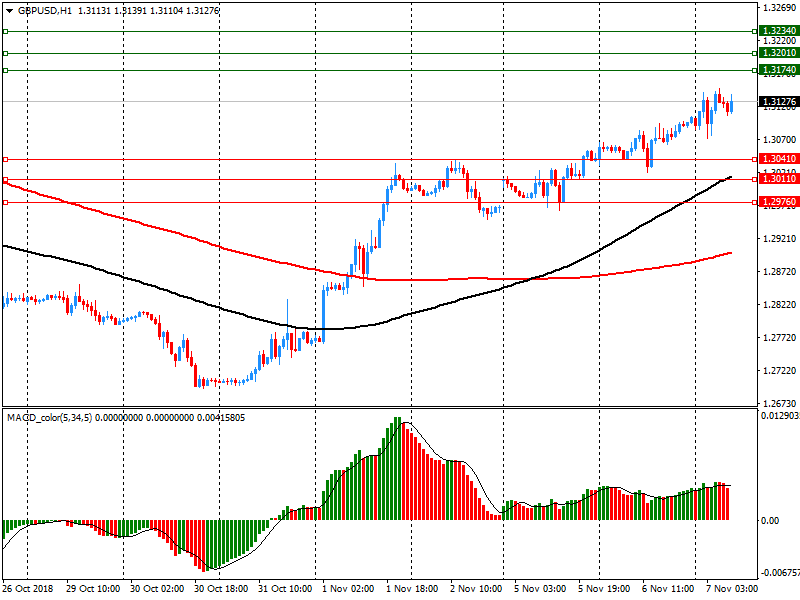800x600 pixels.
Task: Click the 1.27720 price axis label
Action: coord(779,337)
